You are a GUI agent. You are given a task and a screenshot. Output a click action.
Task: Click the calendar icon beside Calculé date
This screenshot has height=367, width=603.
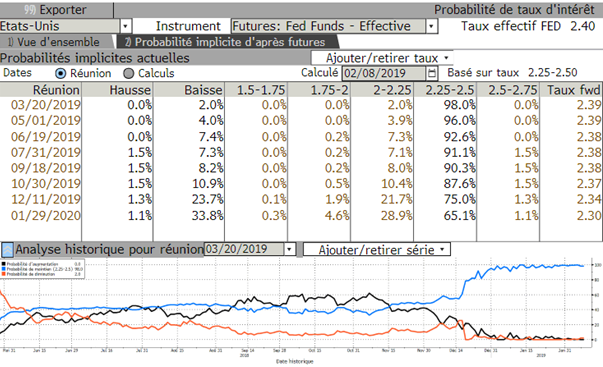pyautogui.click(x=432, y=73)
